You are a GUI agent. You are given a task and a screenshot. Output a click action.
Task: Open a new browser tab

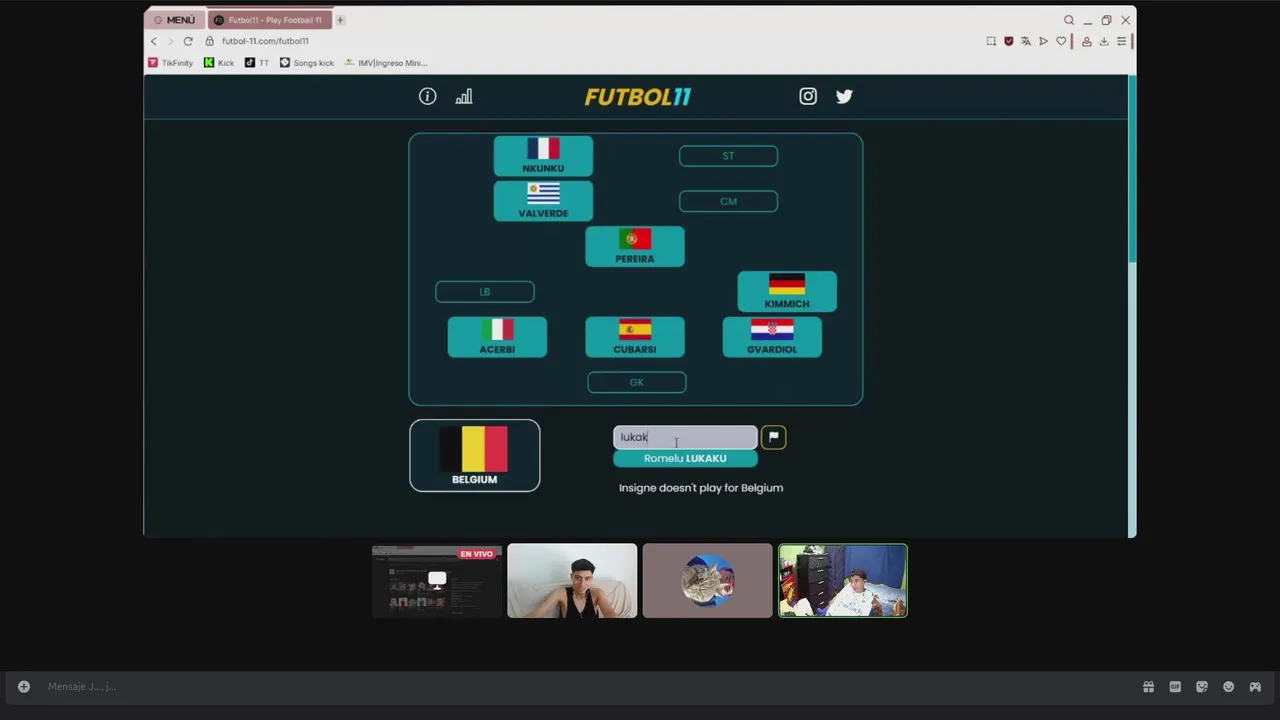pyautogui.click(x=340, y=20)
